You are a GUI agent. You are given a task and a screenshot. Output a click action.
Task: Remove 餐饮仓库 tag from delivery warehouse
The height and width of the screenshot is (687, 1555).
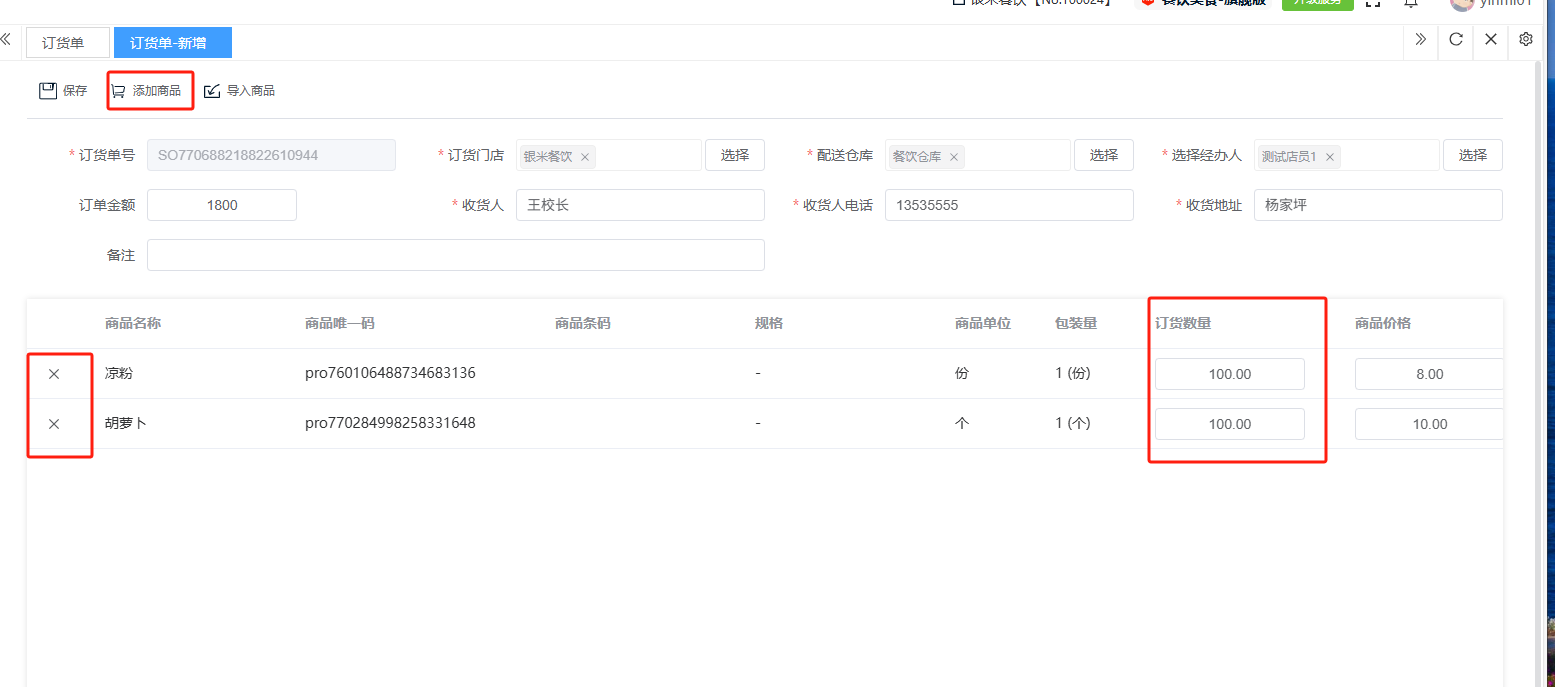click(x=954, y=157)
